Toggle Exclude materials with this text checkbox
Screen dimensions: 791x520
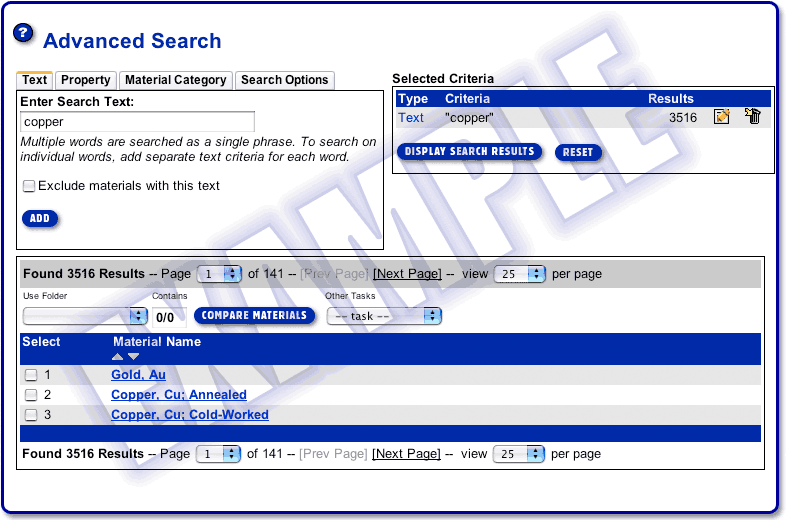coord(29,186)
